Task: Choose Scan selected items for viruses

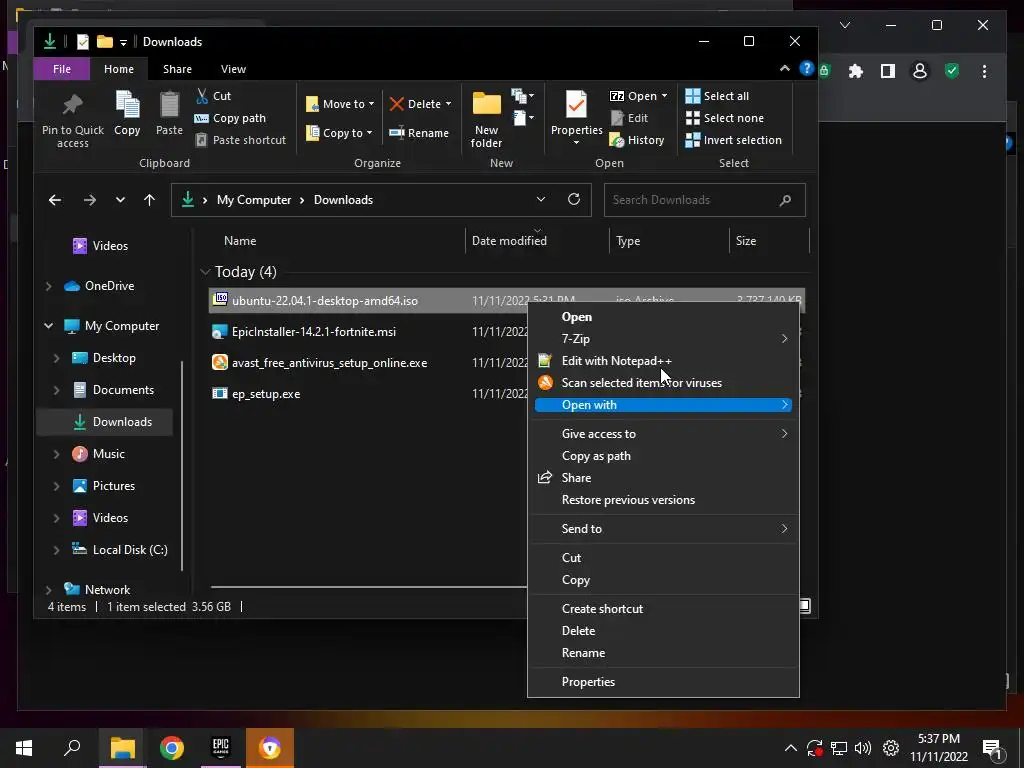Action: click(663, 383)
